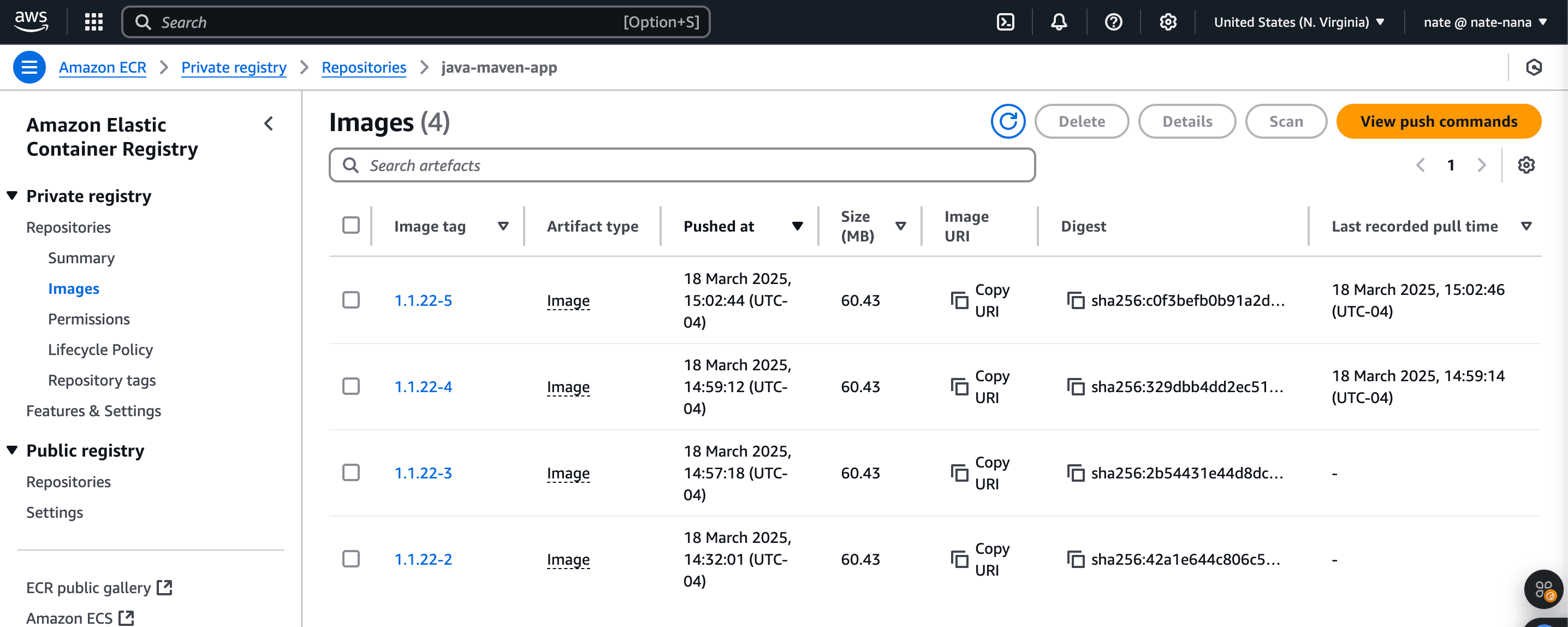Screen dimensions: 1568x627
Task: Collapse the Private registry section
Action: pyautogui.click(x=11, y=196)
